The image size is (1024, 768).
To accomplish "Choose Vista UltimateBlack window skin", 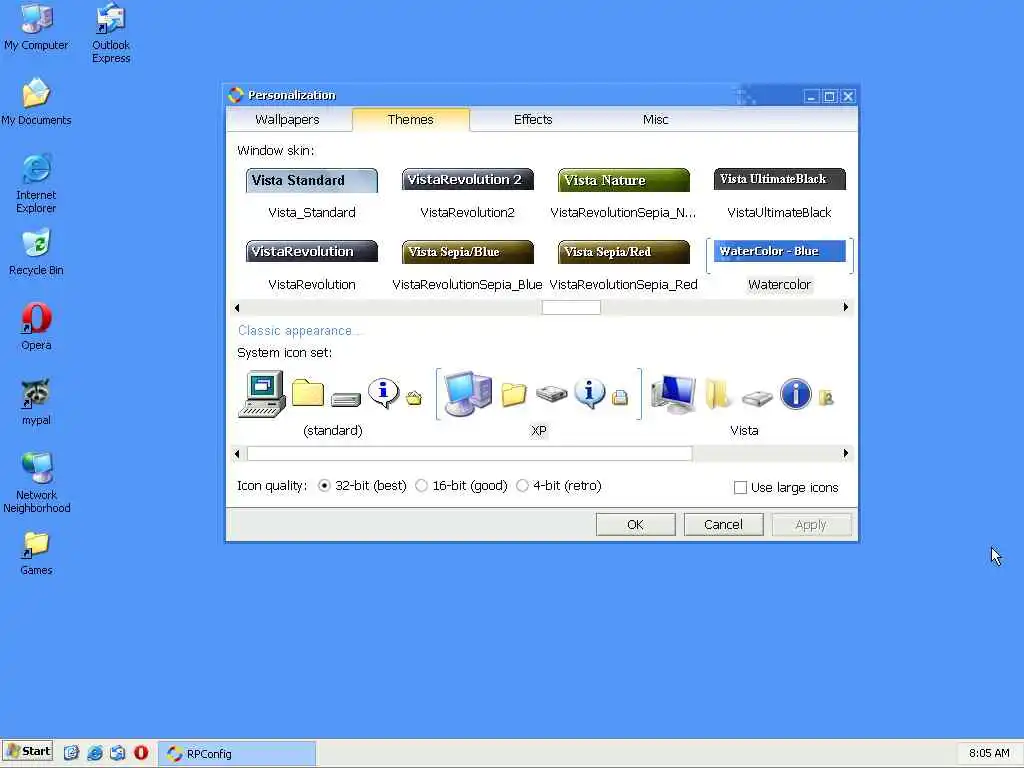I will coord(780,195).
